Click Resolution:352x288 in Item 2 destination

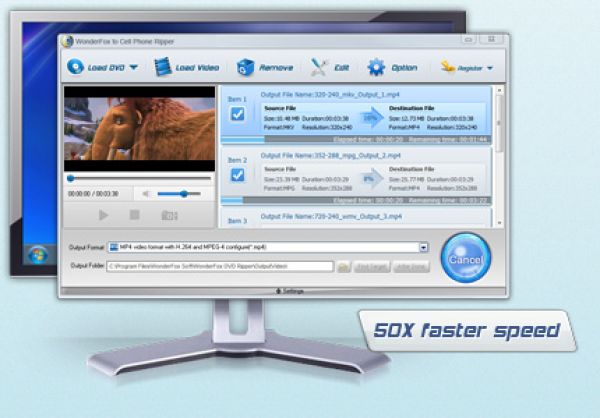click(x=452, y=188)
